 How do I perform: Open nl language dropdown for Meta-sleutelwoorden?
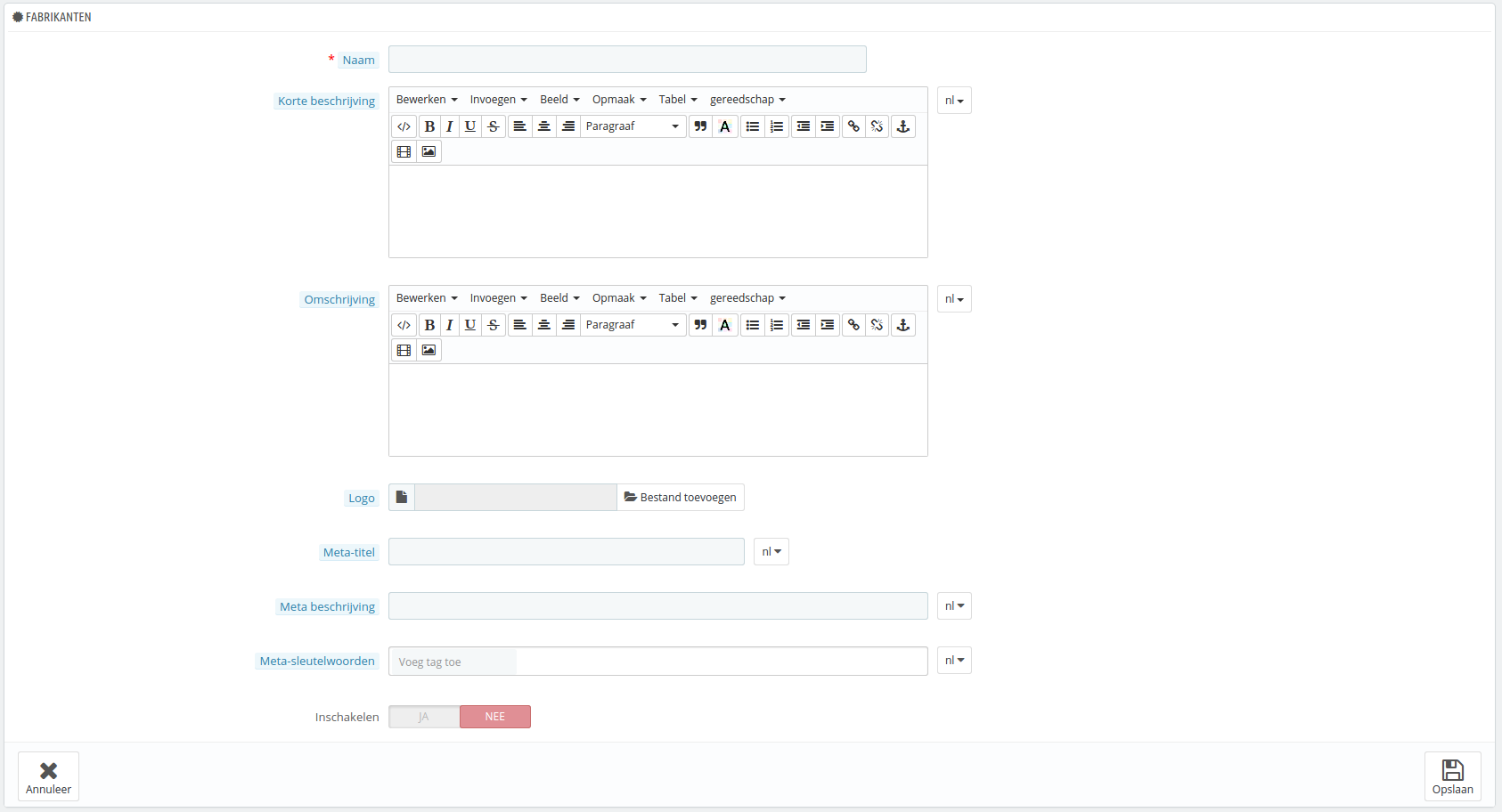[954, 661]
